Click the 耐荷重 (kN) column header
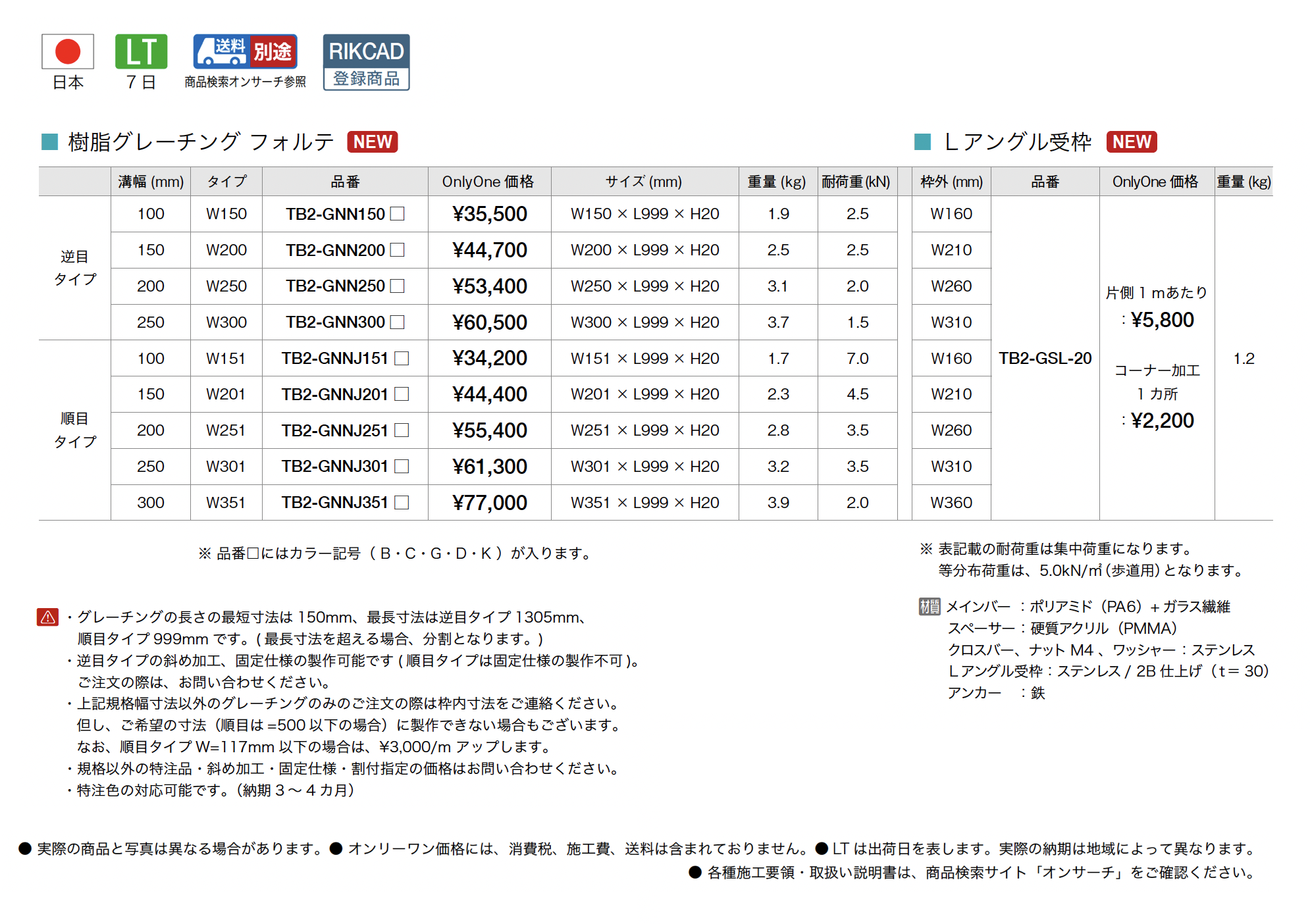 coord(856,182)
